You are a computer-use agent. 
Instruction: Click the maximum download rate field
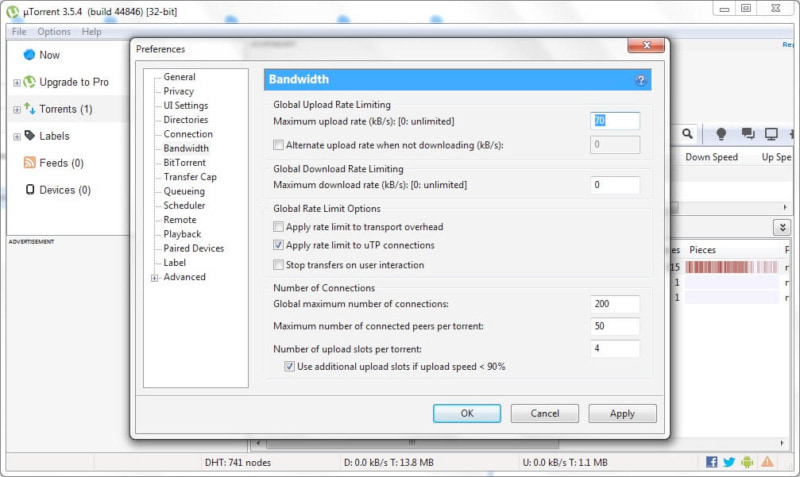(615, 185)
